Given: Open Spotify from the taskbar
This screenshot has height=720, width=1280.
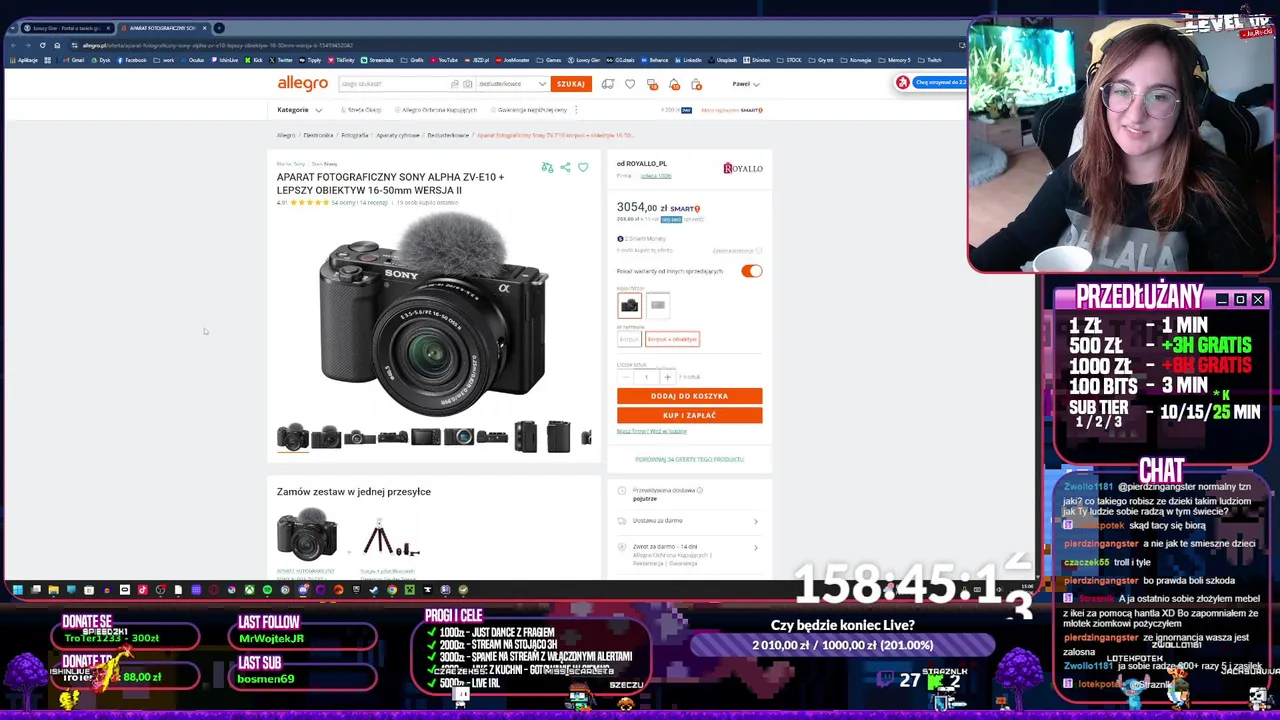Looking at the screenshot, I should (267, 590).
